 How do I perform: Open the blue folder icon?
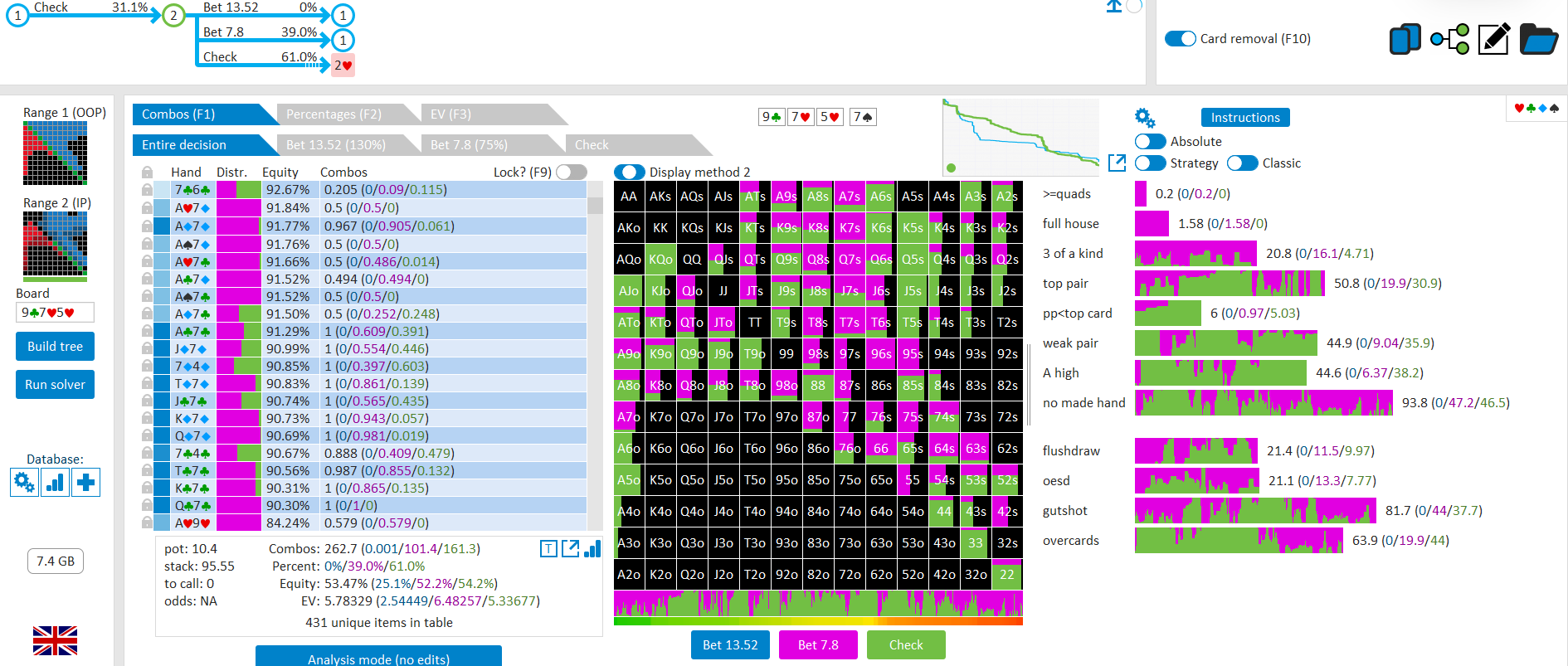1539,39
